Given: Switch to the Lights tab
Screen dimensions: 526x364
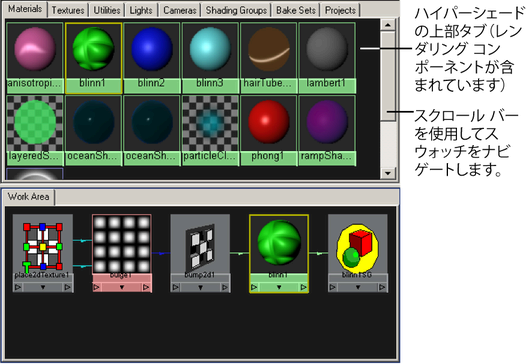Looking at the screenshot, I should (141, 10).
